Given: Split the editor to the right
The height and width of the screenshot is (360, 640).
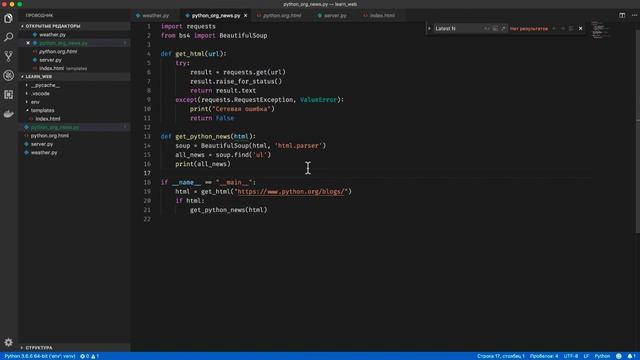Looking at the screenshot, I should [622, 15].
